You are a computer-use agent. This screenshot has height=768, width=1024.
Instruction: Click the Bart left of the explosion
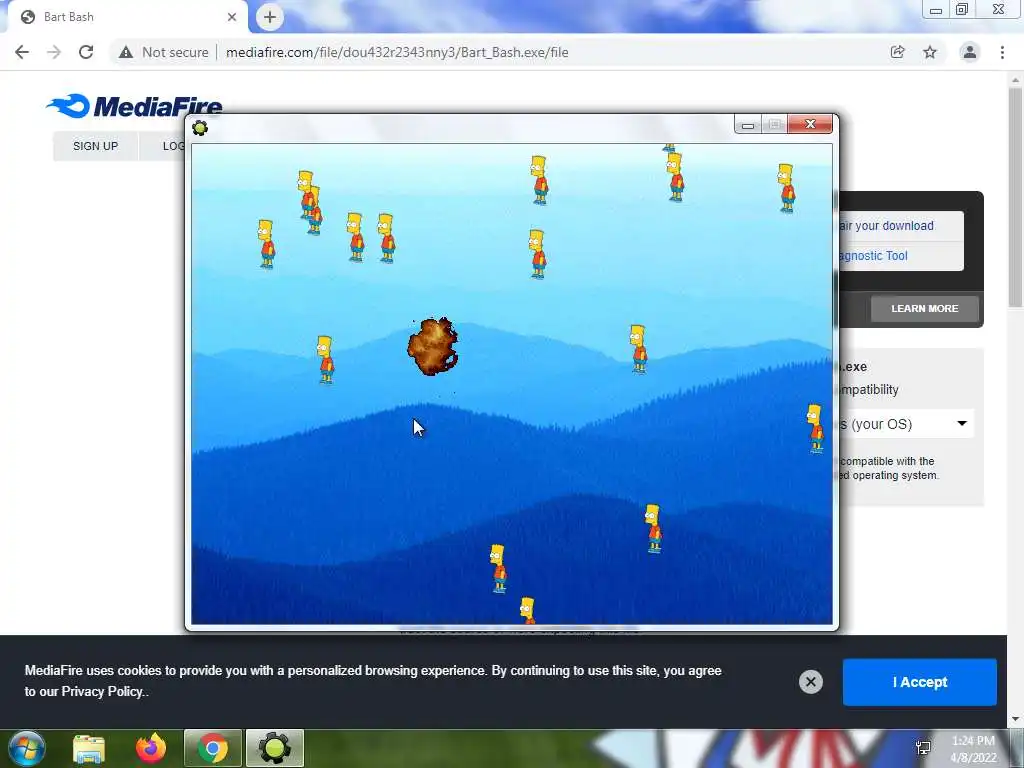pos(325,359)
